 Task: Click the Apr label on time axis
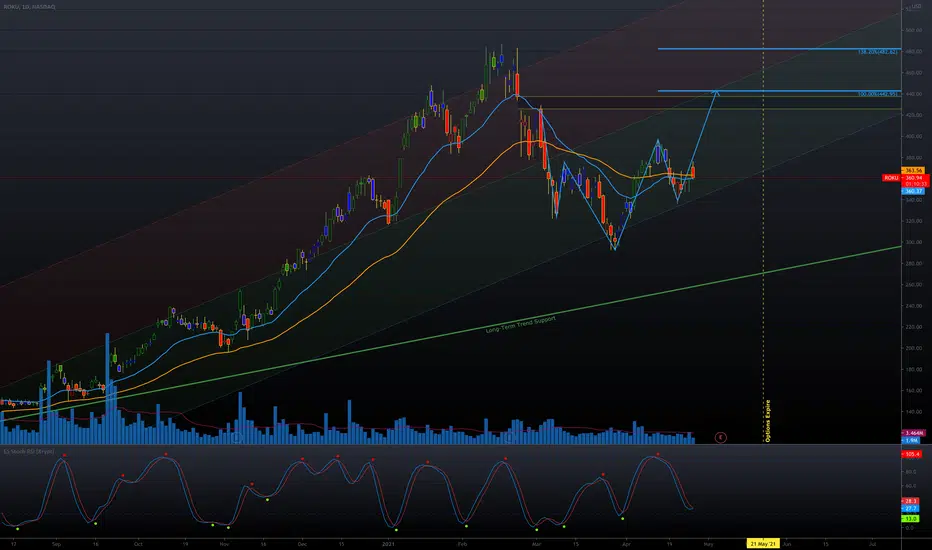coord(626,543)
